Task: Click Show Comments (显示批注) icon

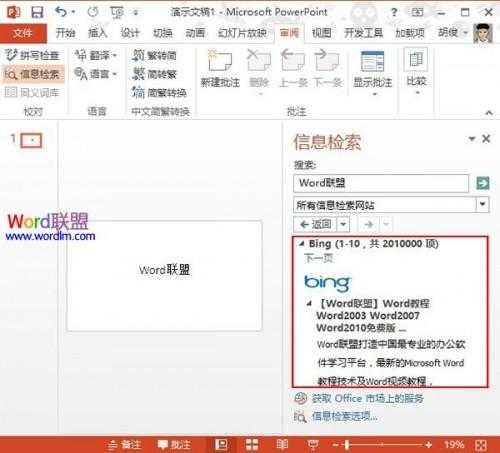Action: pyautogui.click(x=372, y=62)
